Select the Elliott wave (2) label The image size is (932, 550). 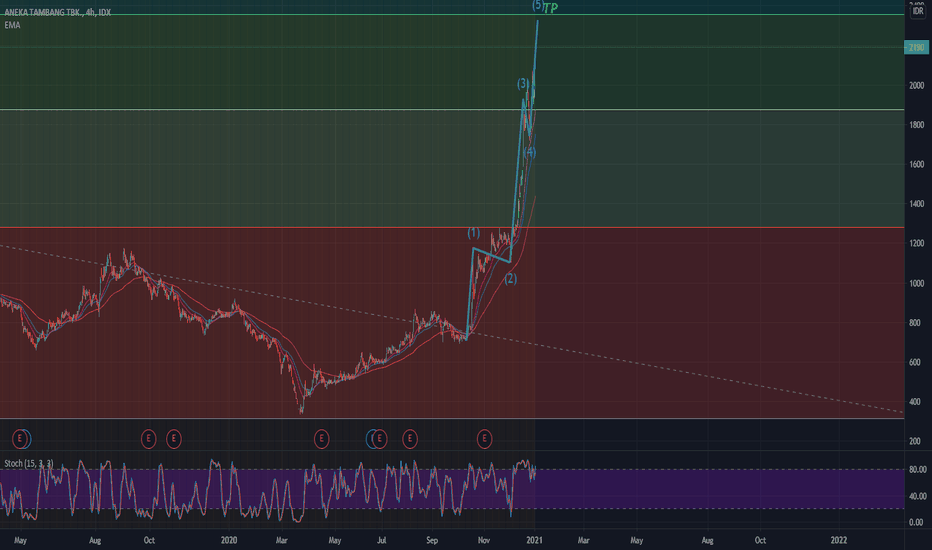(x=511, y=278)
